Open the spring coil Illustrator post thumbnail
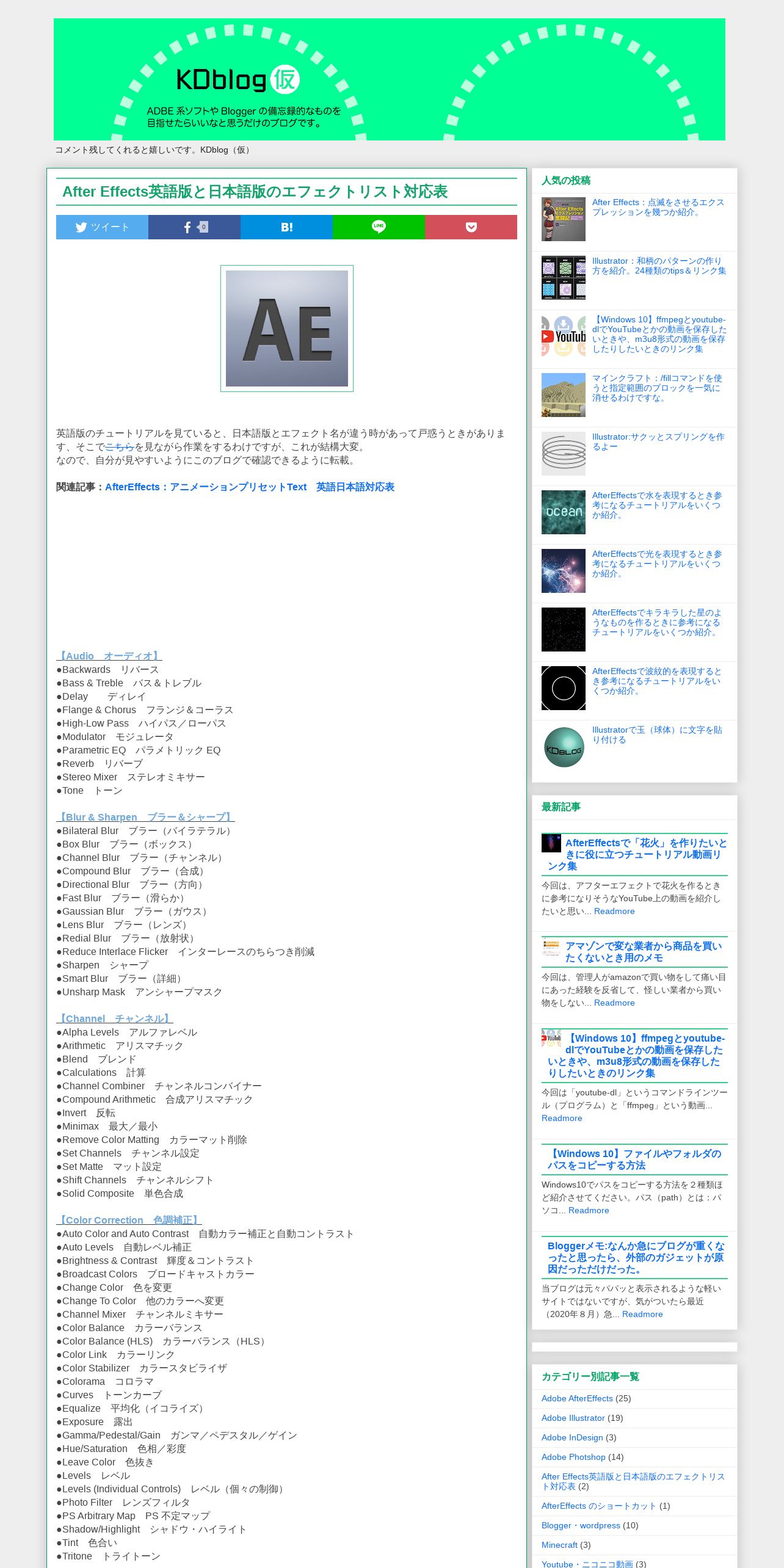Viewport: 784px width, 1568px height. (564, 454)
